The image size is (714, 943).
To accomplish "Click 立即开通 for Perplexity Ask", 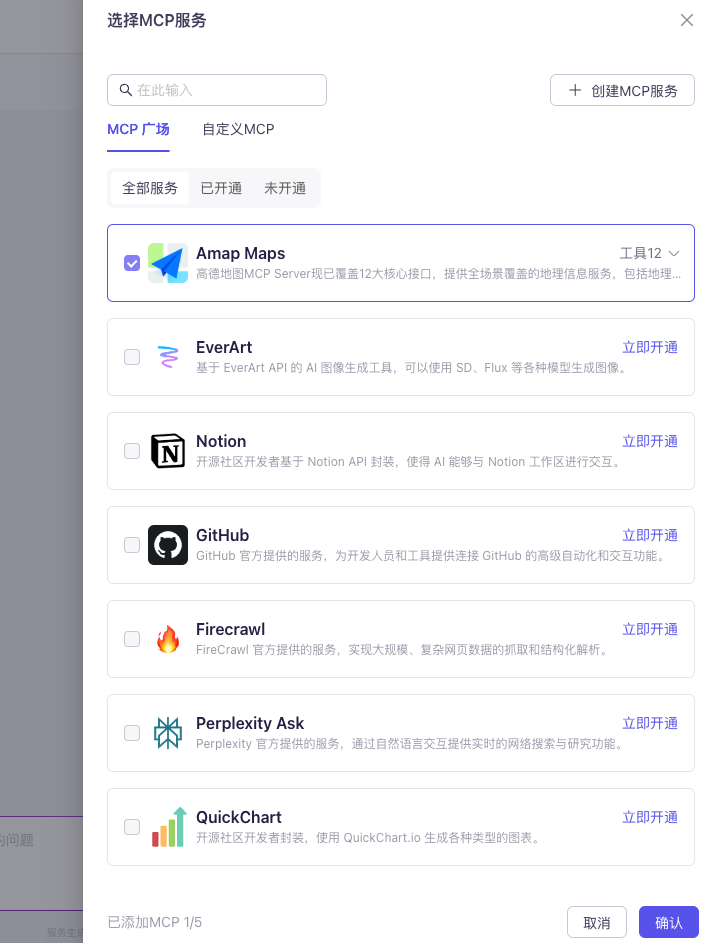I will coord(650,723).
